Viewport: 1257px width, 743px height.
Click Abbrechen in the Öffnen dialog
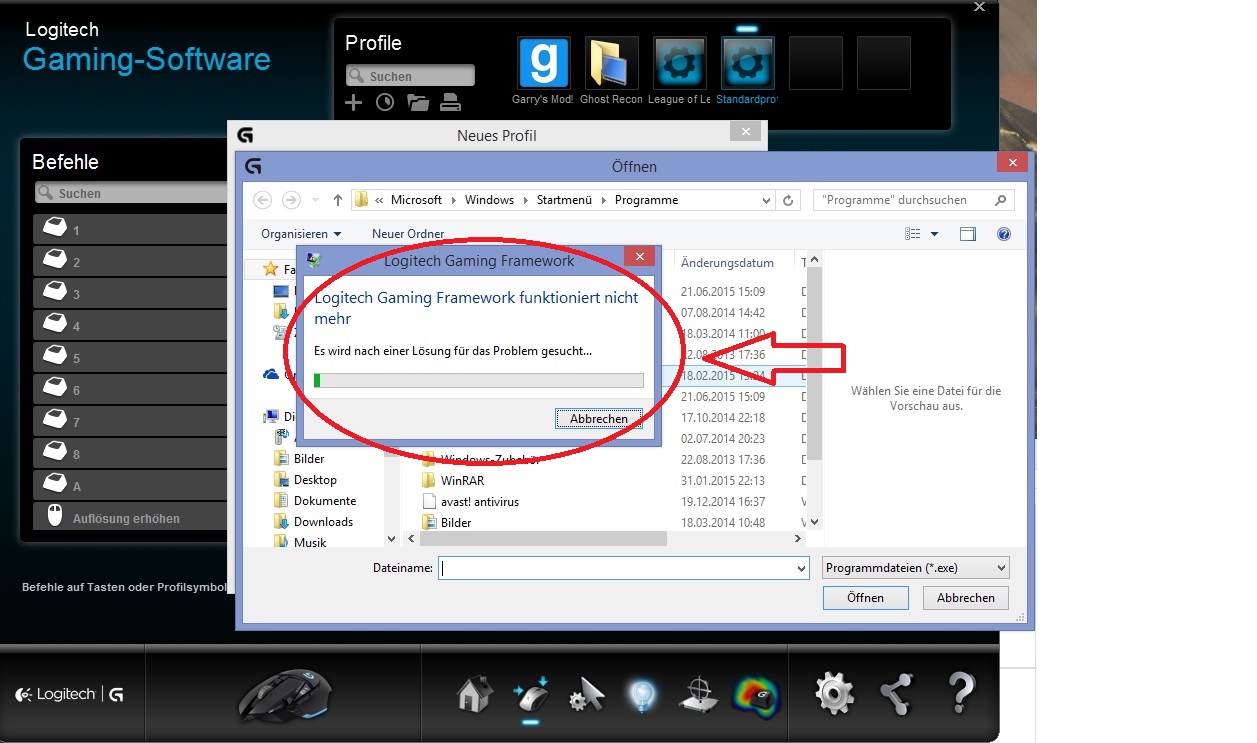coord(966,598)
